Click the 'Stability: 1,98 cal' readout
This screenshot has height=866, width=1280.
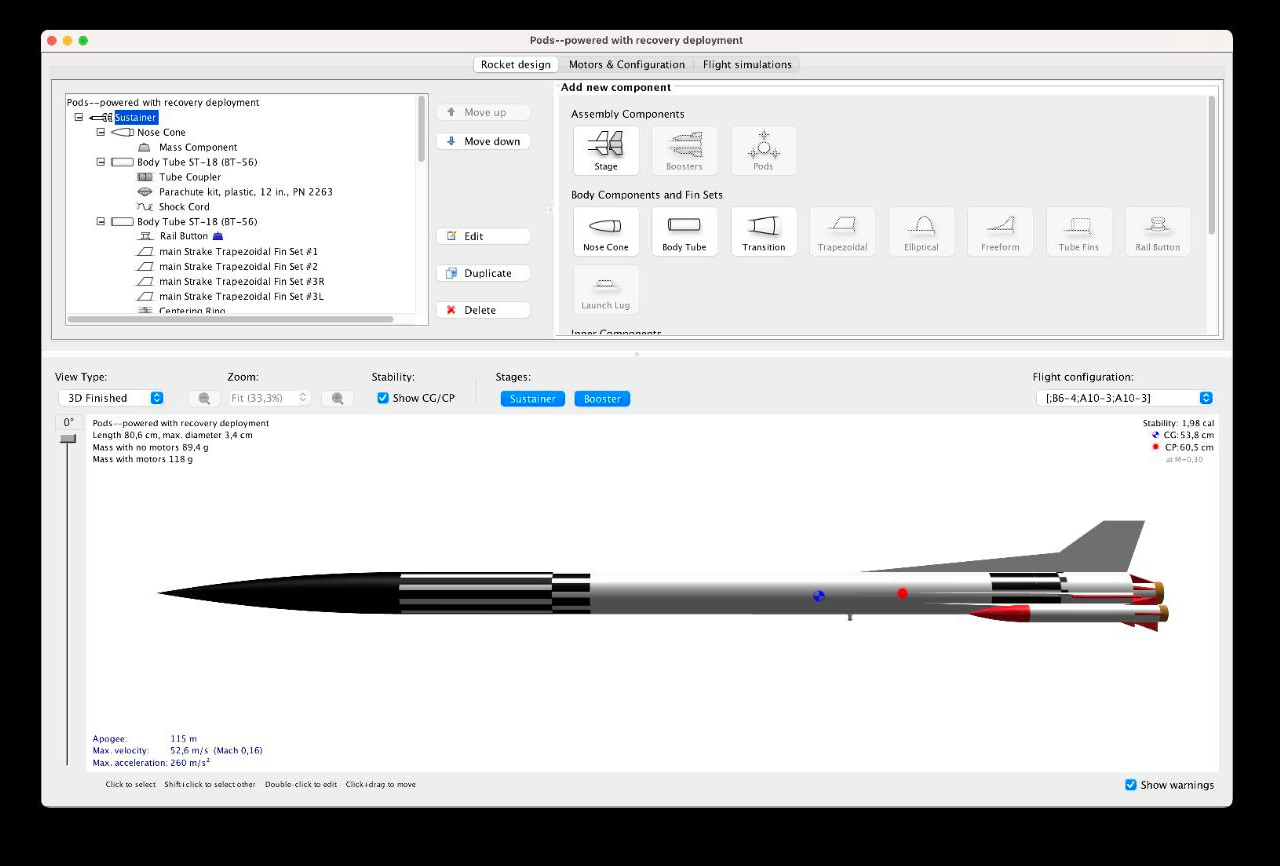pyautogui.click(x=1178, y=423)
